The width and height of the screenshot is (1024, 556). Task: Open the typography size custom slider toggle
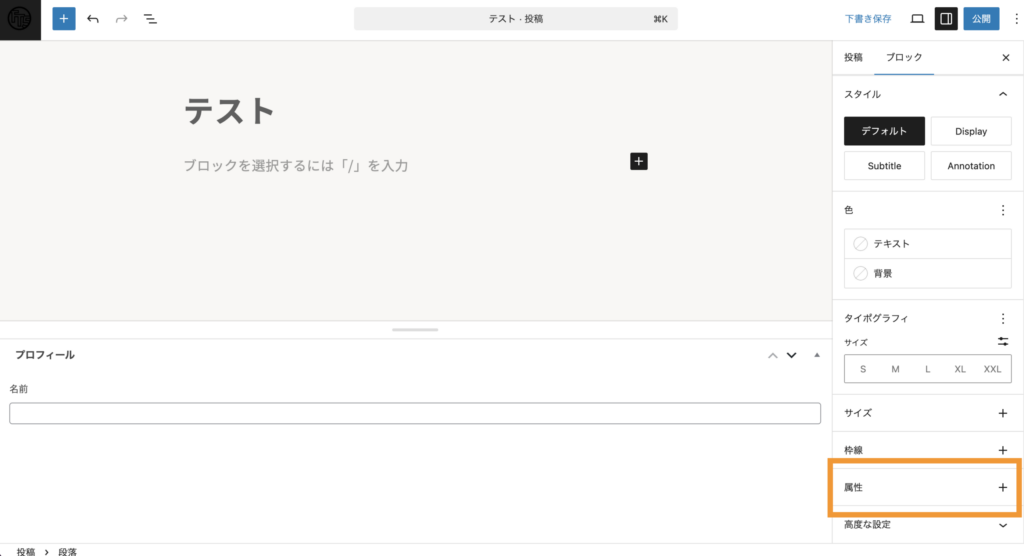point(1002,342)
